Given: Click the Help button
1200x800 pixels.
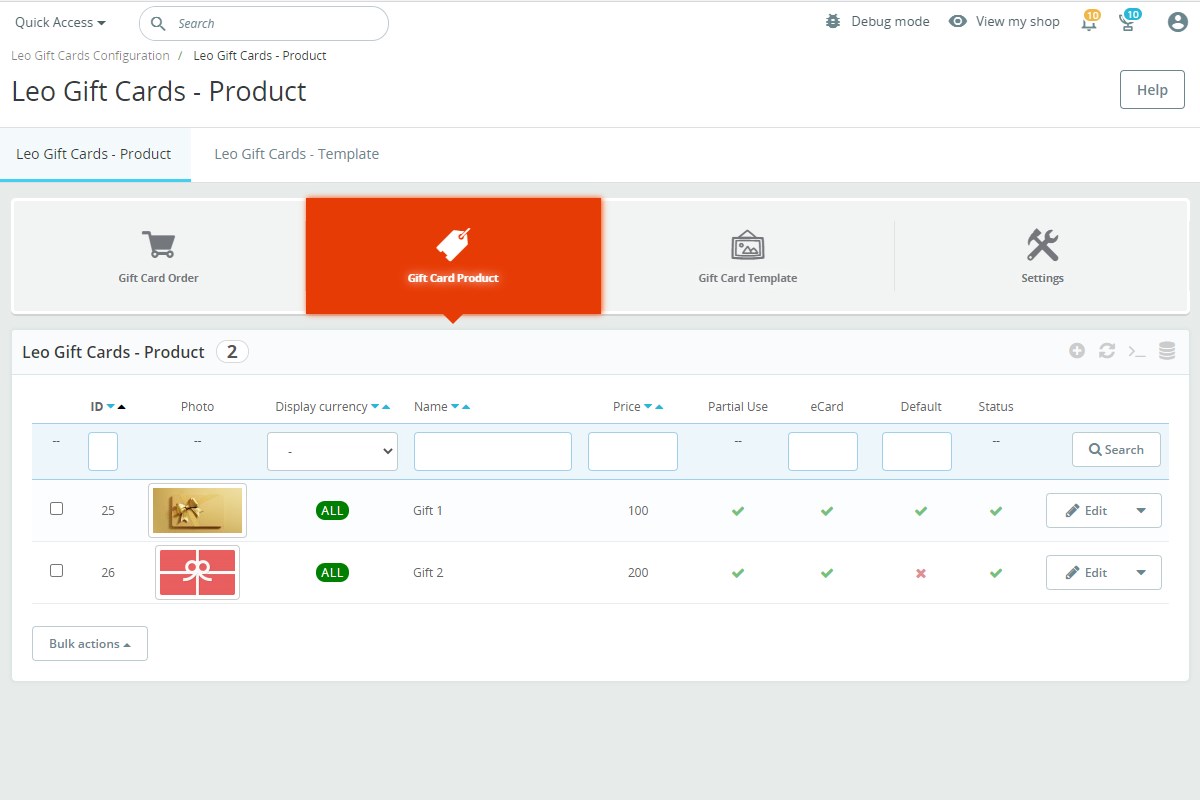Looking at the screenshot, I should (1152, 90).
